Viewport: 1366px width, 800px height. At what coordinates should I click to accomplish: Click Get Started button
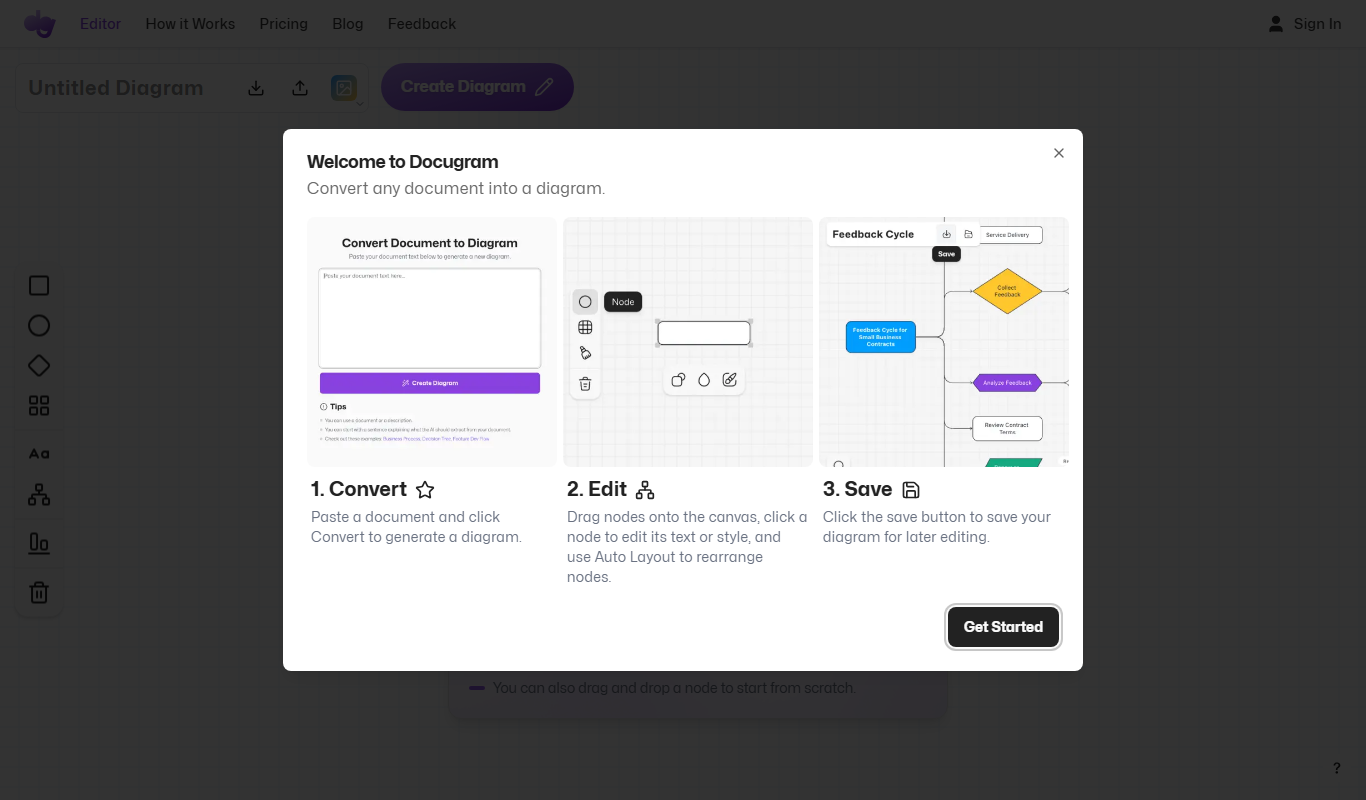(x=1003, y=627)
